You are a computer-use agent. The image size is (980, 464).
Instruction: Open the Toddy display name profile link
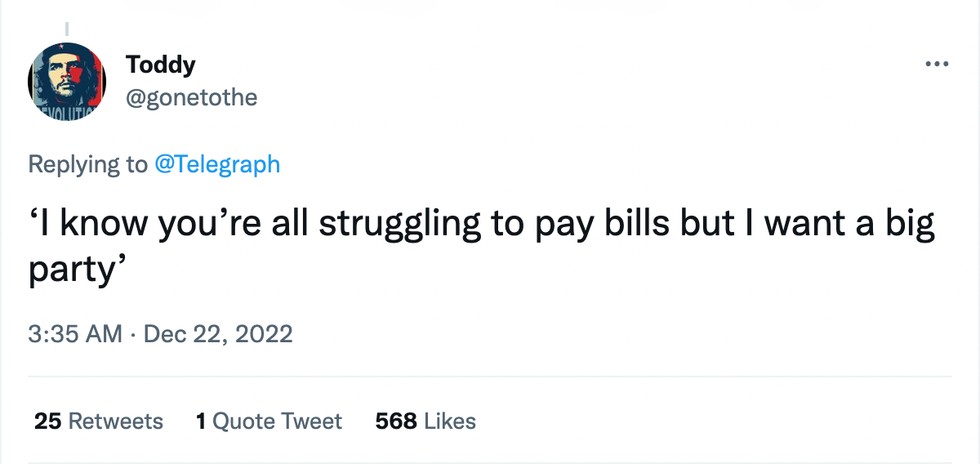[160, 65]
